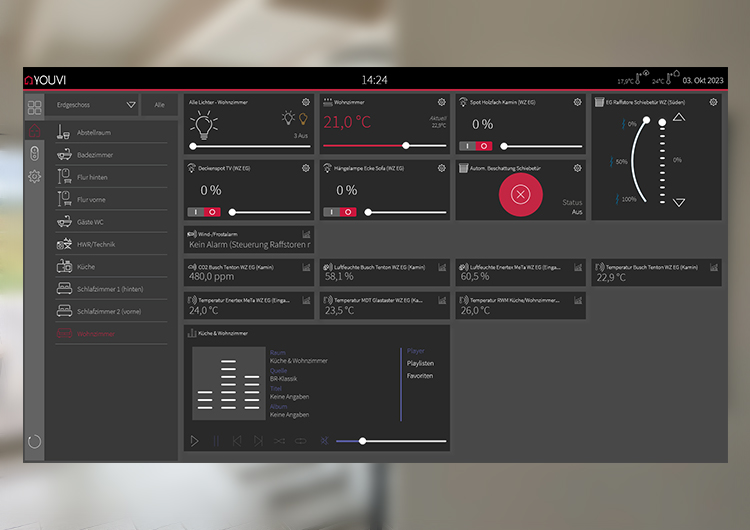Viewport: 750px width, 530px height.
Task: Select Küche in the room list
Action: click(86, 267)
